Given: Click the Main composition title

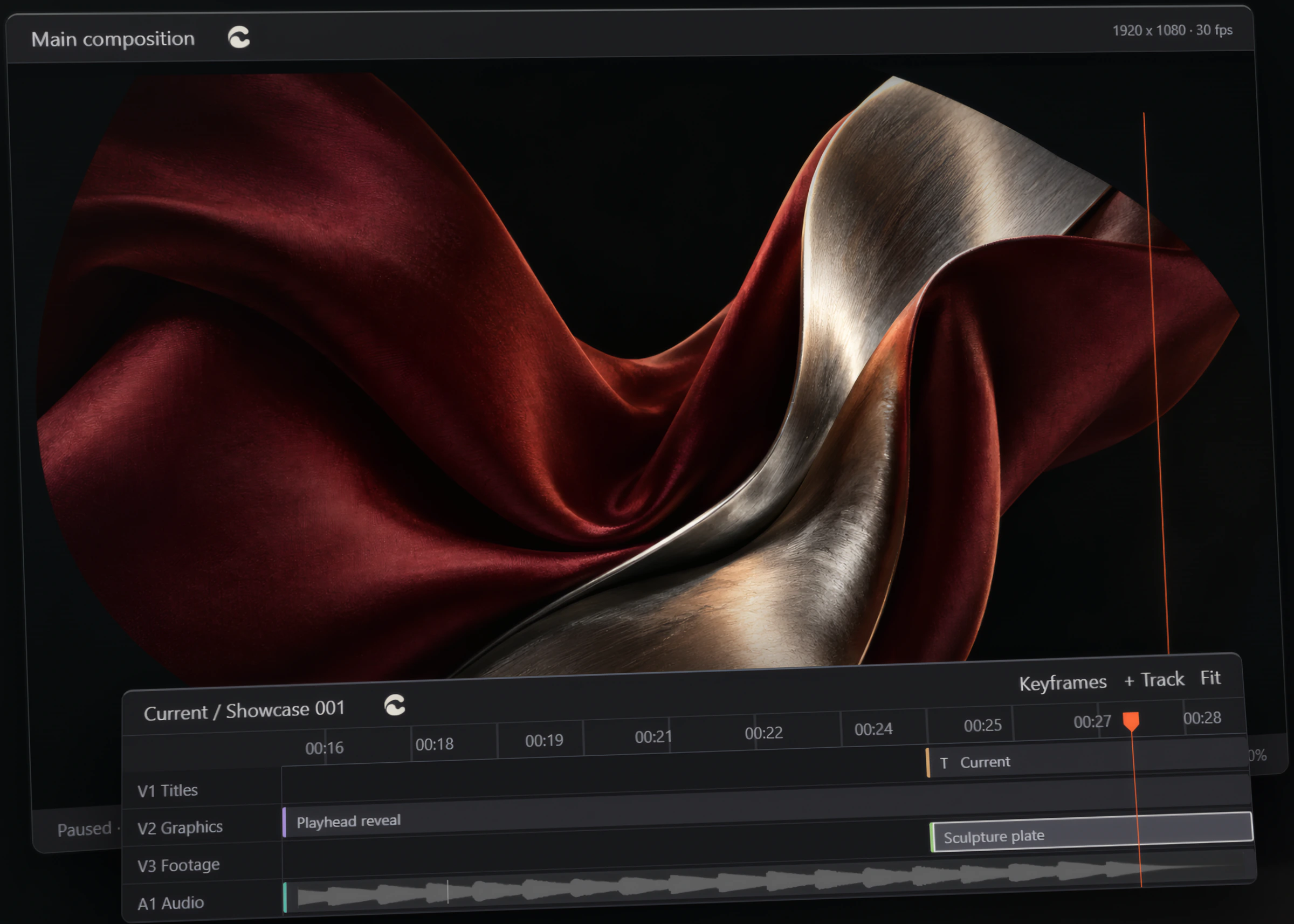Looking at the screenshot, I should click(113, 39).
